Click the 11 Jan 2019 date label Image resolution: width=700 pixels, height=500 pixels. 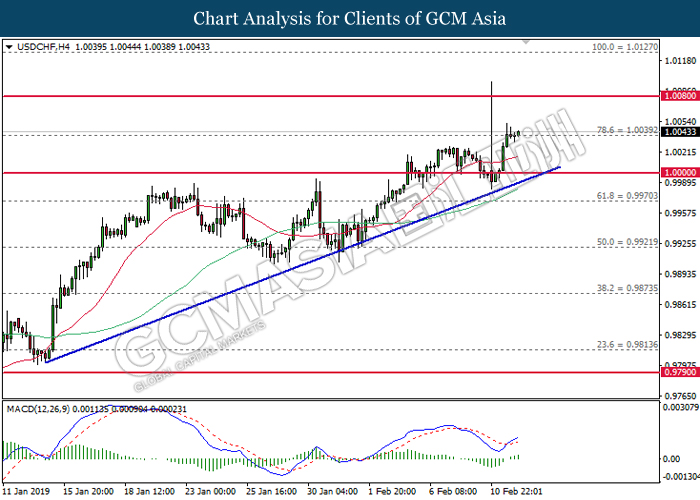pos(25,491)
